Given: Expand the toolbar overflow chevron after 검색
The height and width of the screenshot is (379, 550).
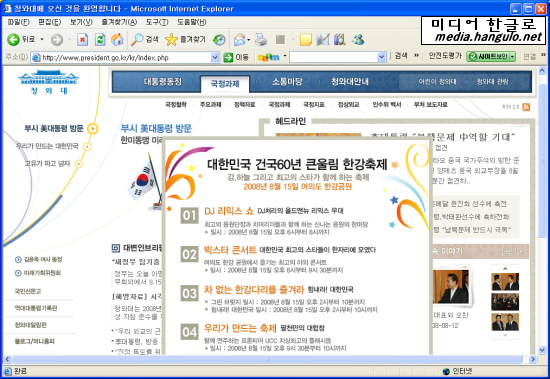Looking at the screenshot, I should 416,55.
